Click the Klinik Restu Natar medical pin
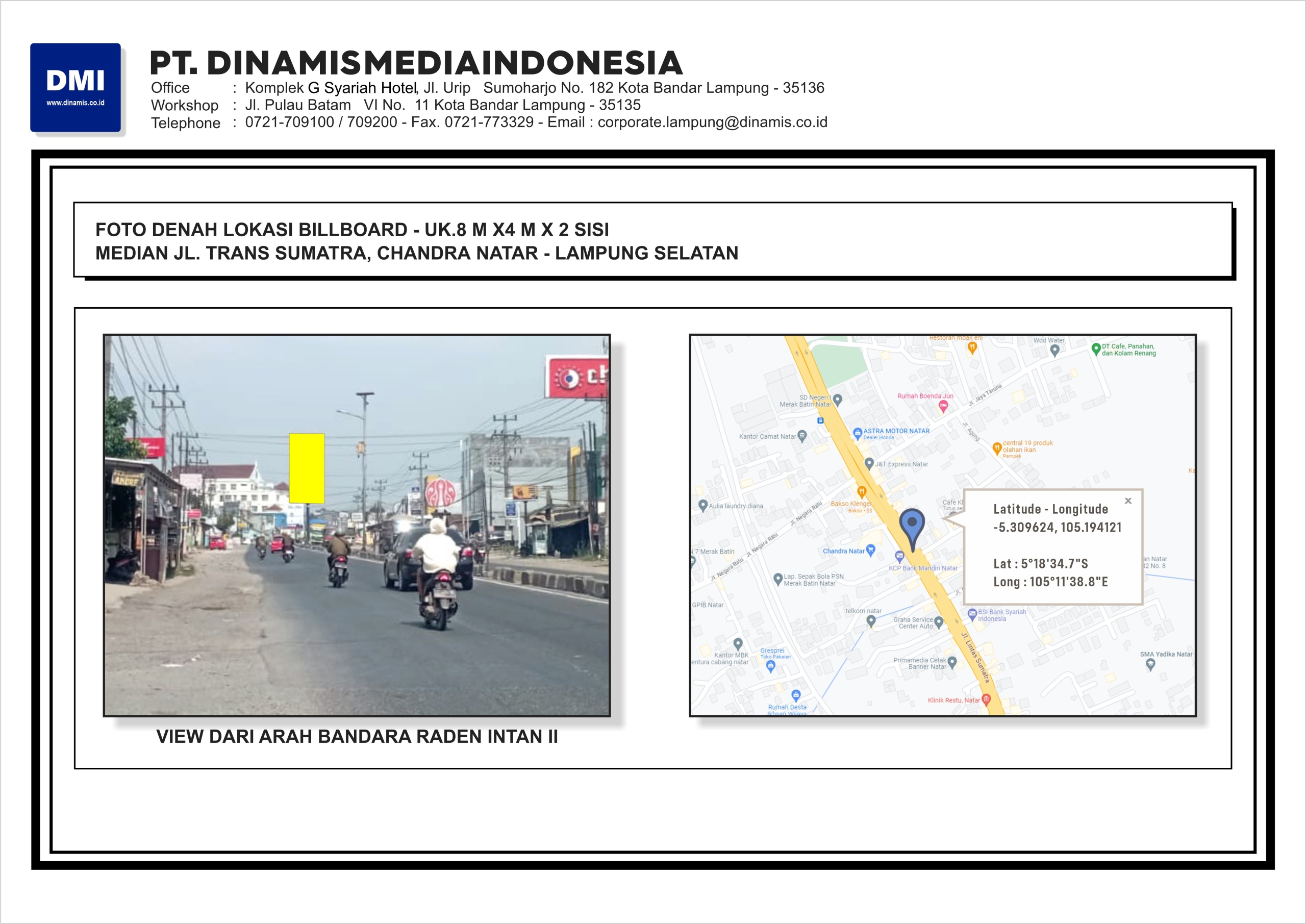The height and width of the screenshot is (924, 1306). click(986, 700)
